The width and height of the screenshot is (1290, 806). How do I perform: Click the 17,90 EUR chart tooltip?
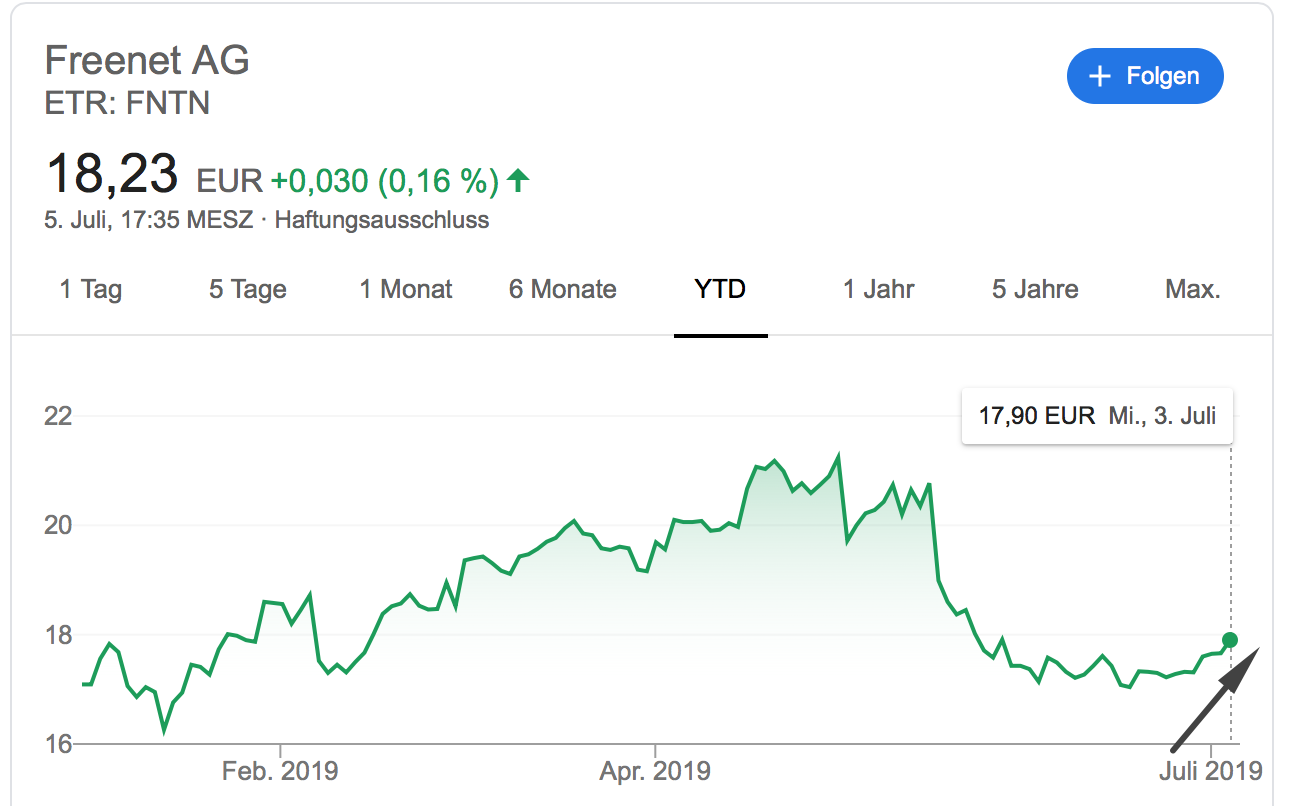click(x=1097, y=416)
